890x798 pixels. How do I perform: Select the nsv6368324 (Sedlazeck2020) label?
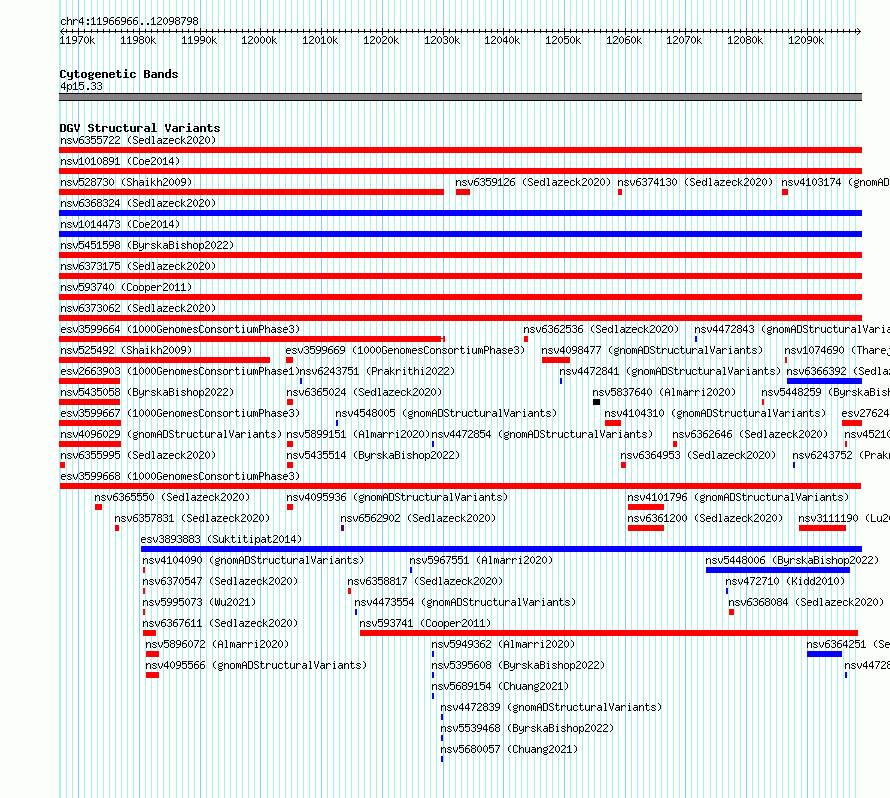138,203
